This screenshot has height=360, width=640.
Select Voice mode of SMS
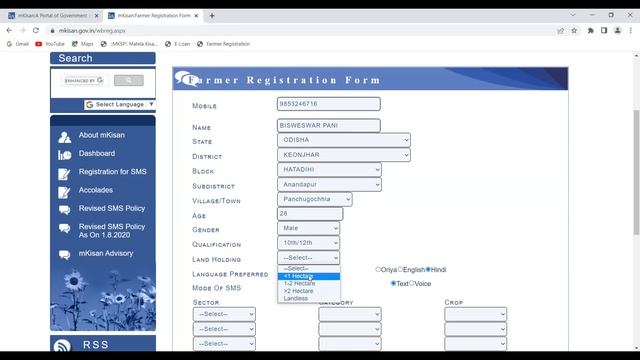(412, 283)
